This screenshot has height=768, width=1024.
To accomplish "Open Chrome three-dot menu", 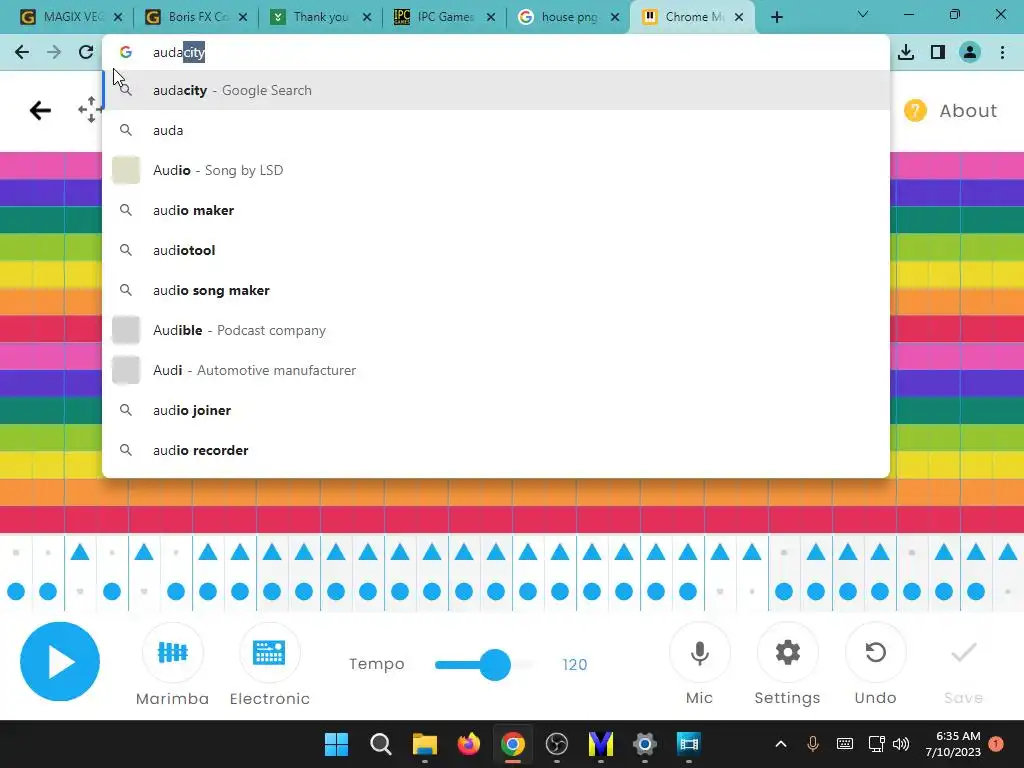I will pyautogui.click(x=1002, y=52).
